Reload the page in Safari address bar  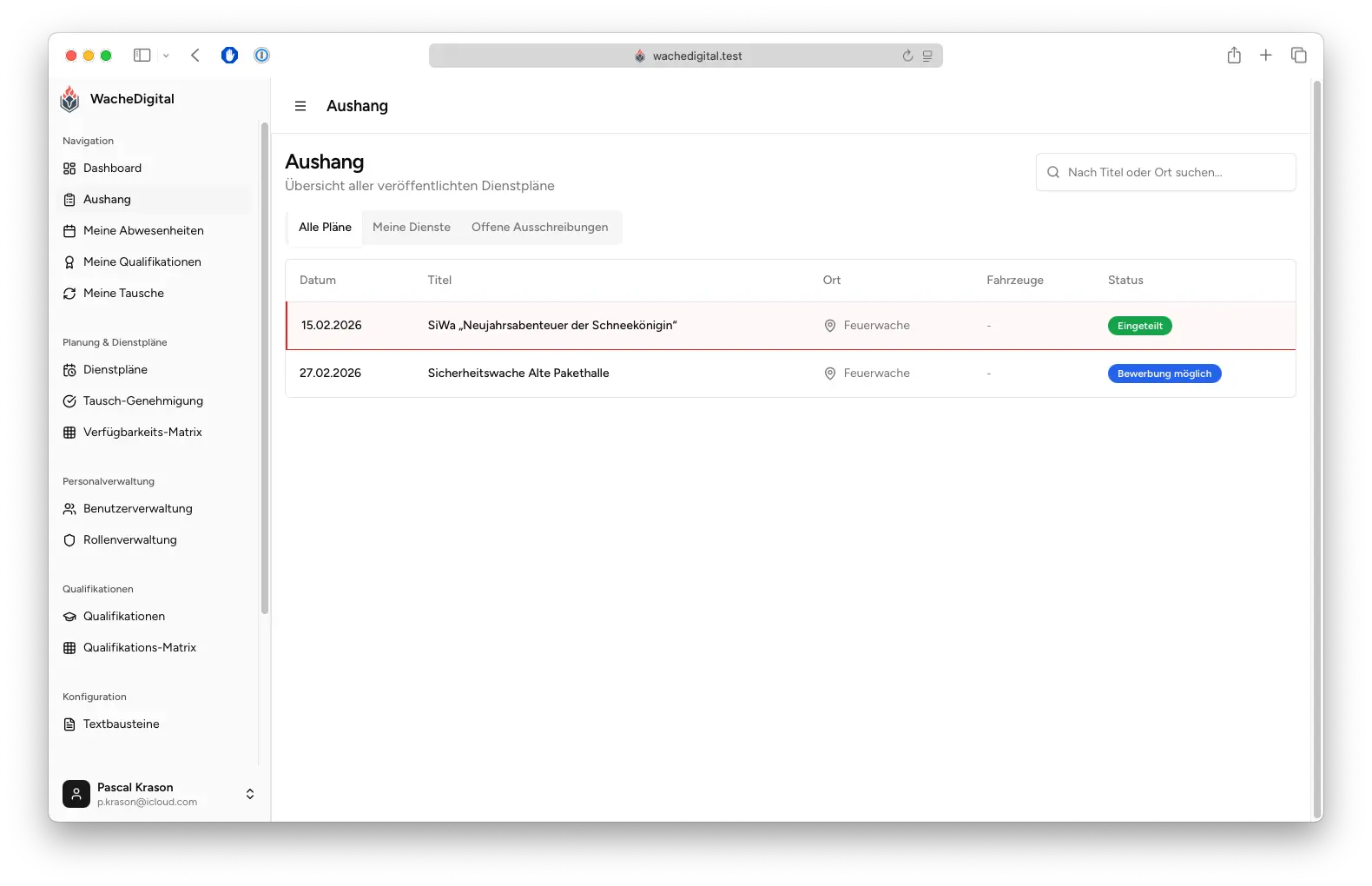click(907, 56)
